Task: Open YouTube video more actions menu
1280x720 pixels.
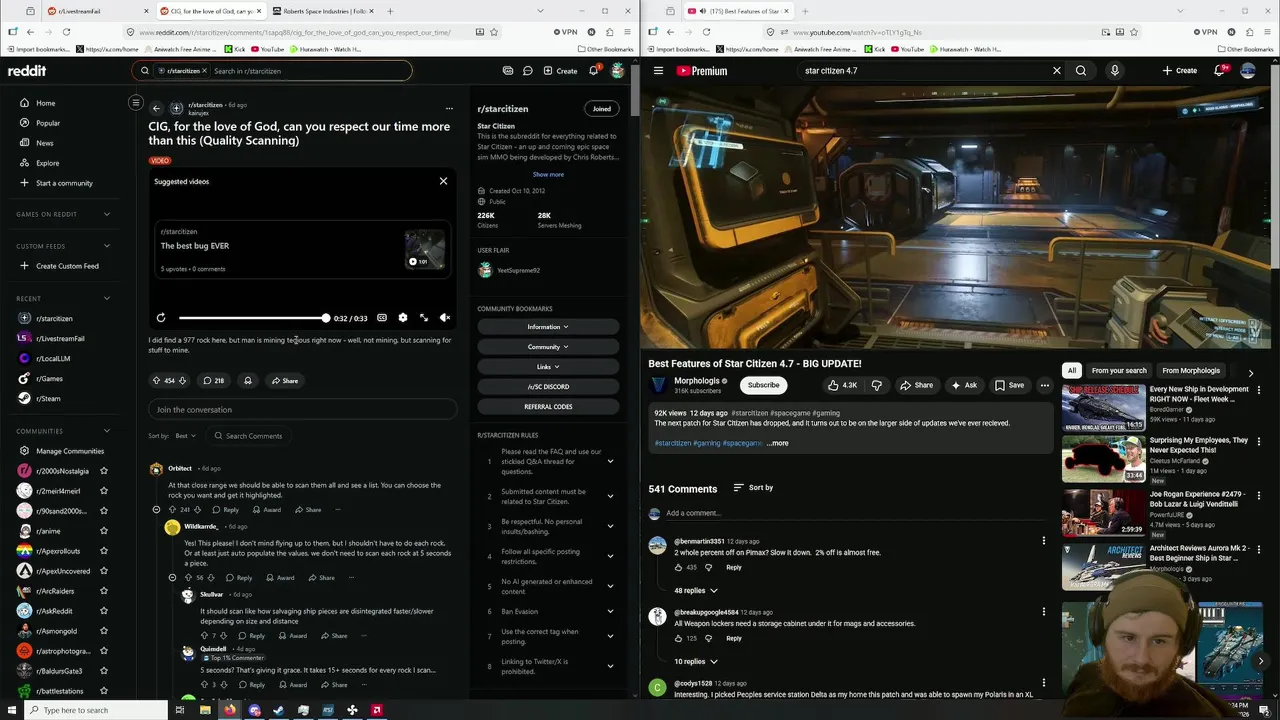Action: [1044, 385]
